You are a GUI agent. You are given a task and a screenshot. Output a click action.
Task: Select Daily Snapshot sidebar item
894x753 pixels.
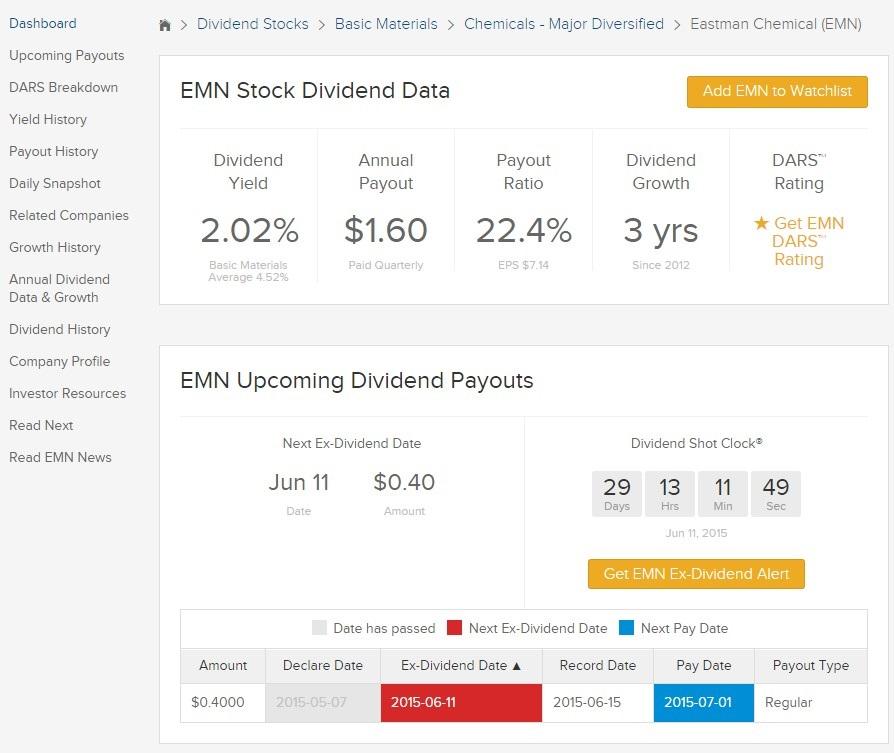55,183
